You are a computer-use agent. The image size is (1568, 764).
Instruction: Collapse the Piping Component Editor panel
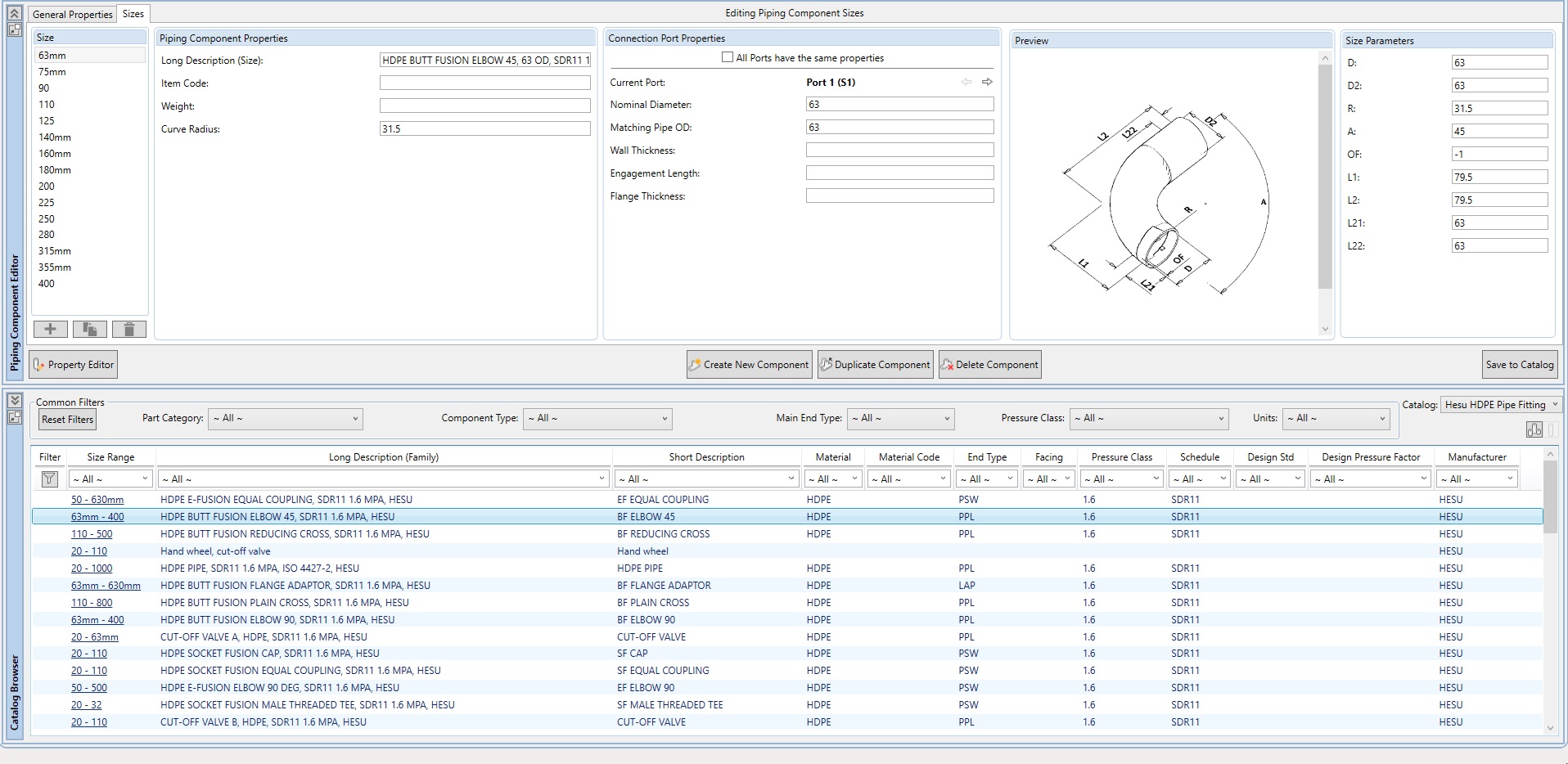[x=15, y=13]
